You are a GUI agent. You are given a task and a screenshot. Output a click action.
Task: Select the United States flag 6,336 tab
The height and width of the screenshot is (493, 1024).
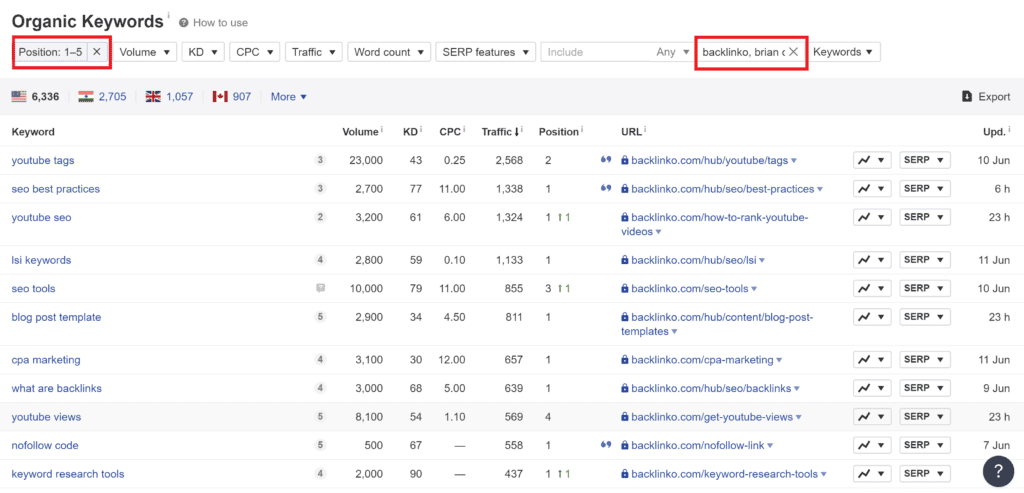click(x=35, y=97)
